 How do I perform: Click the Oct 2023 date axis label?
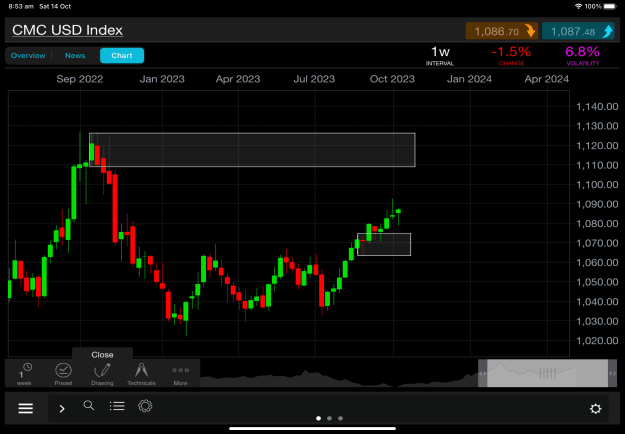tap(392, 79)
